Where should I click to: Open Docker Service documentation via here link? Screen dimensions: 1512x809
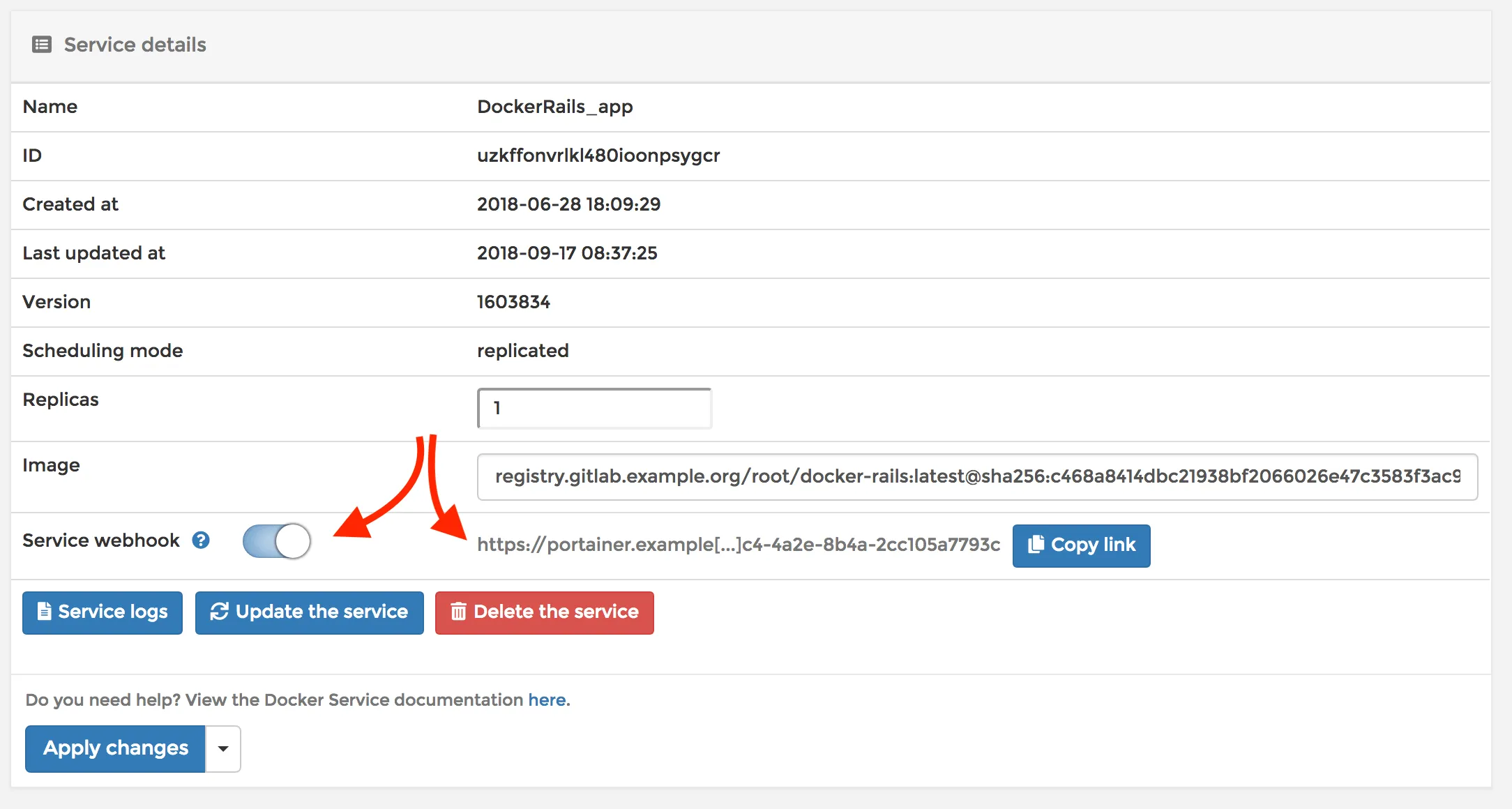pyautogui.click(x=547, y=700)
